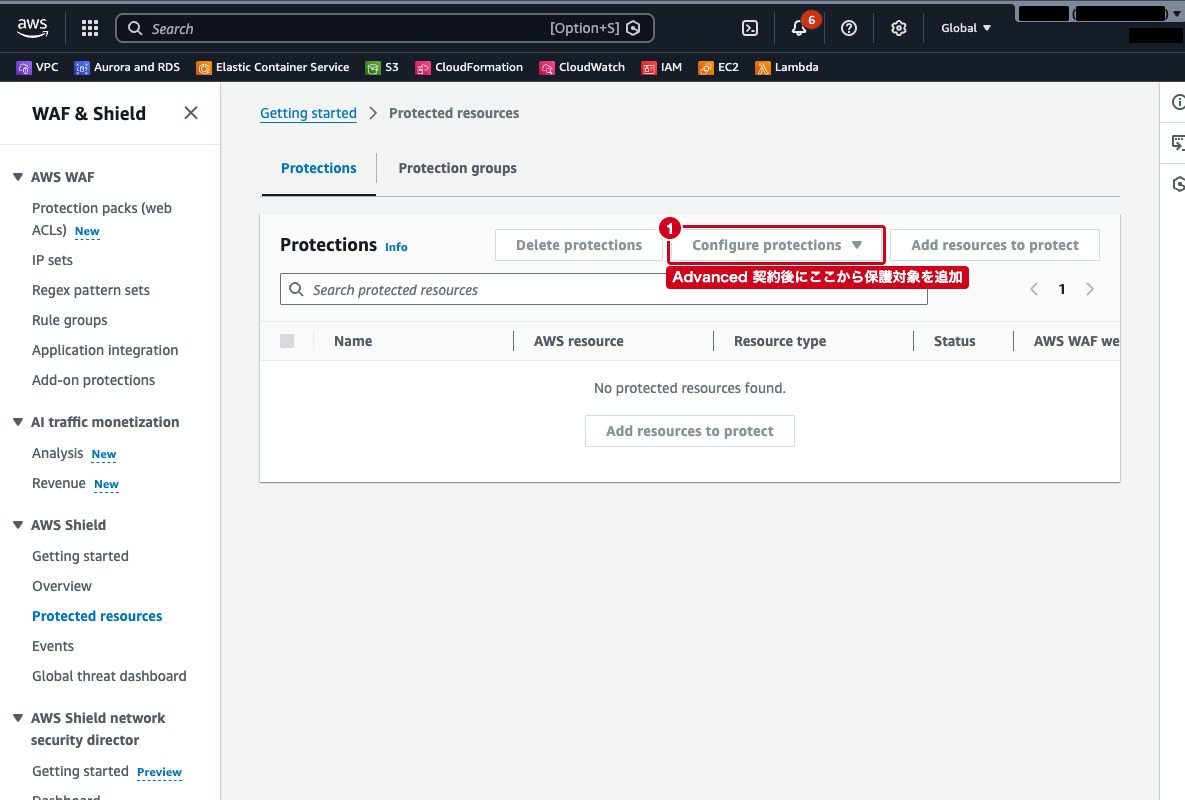Click the Delete protections button
Image resolution: width=1185 pixels, height=800 pixels.
[x=579, y=245]
